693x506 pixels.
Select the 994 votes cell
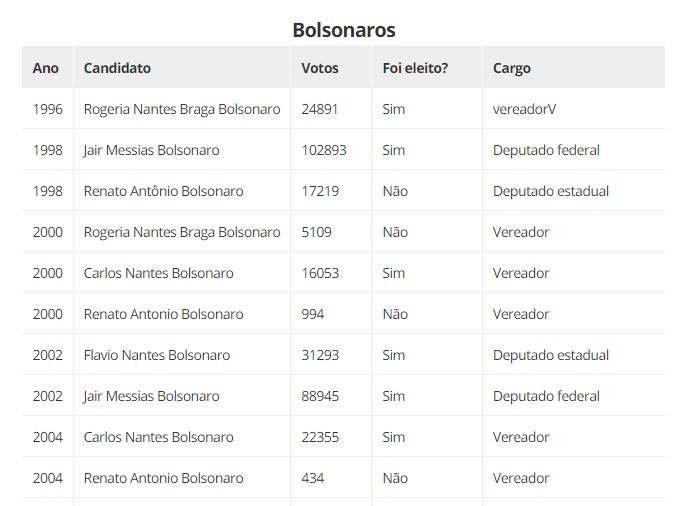[x=312, y=314]
